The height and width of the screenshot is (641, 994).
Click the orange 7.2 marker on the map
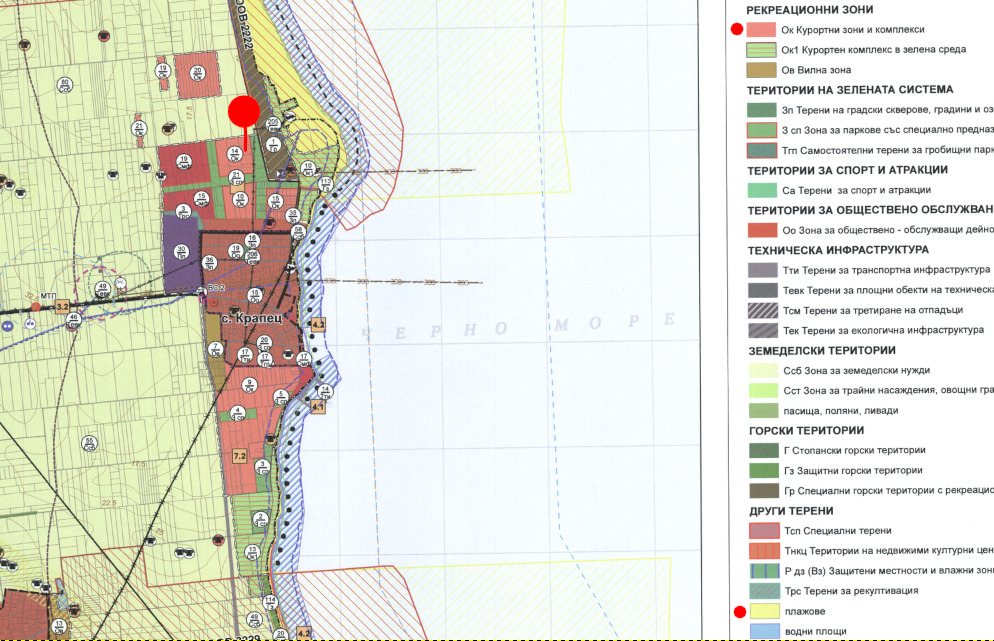click(x=239, y=456)
